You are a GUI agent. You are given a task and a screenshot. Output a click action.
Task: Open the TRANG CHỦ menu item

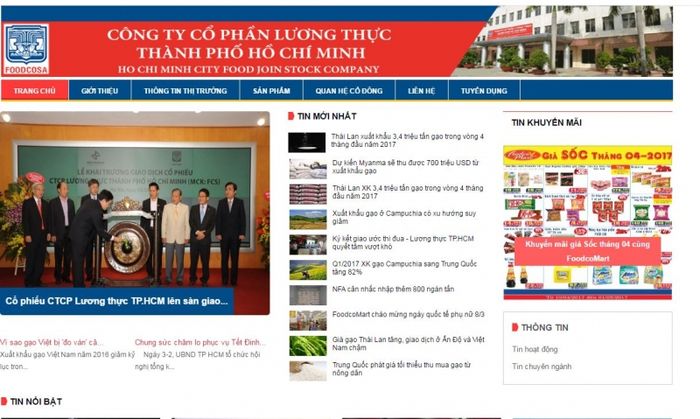pyautogui.click(x=34, y=91)
